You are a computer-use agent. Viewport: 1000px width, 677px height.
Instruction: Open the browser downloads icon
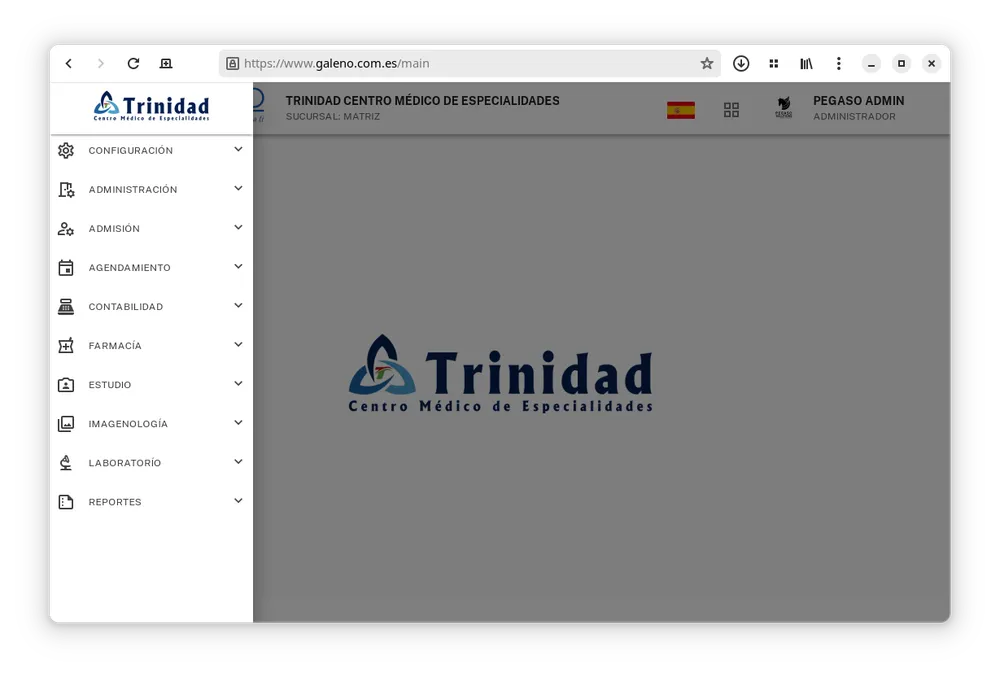[x=740, y=63]
